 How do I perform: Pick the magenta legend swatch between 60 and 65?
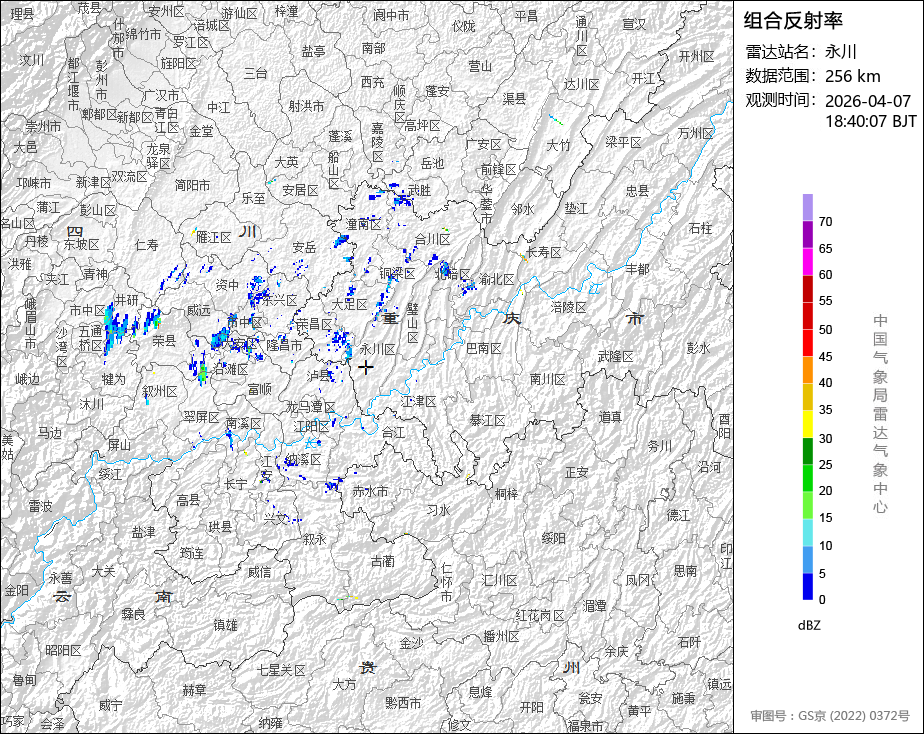[x=807, y=262]
